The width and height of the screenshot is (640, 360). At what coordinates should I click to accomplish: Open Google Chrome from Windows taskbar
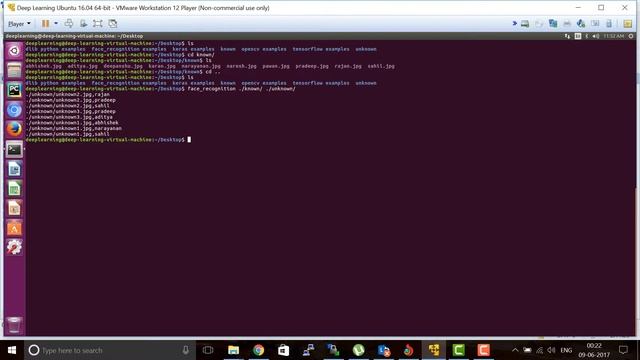pyautogui.click(x=258, y=350)
